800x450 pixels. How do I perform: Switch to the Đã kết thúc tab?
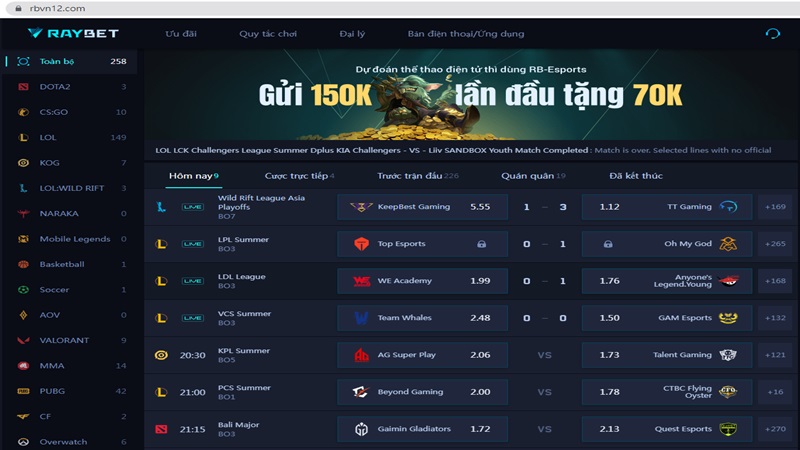tap(636, 176)
